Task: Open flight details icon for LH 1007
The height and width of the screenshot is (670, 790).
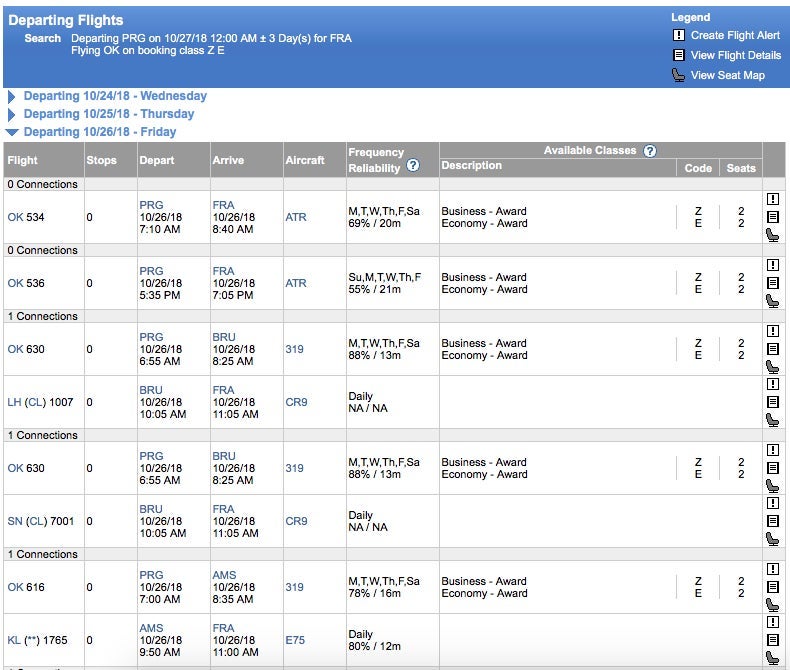Action: [772, 402]
